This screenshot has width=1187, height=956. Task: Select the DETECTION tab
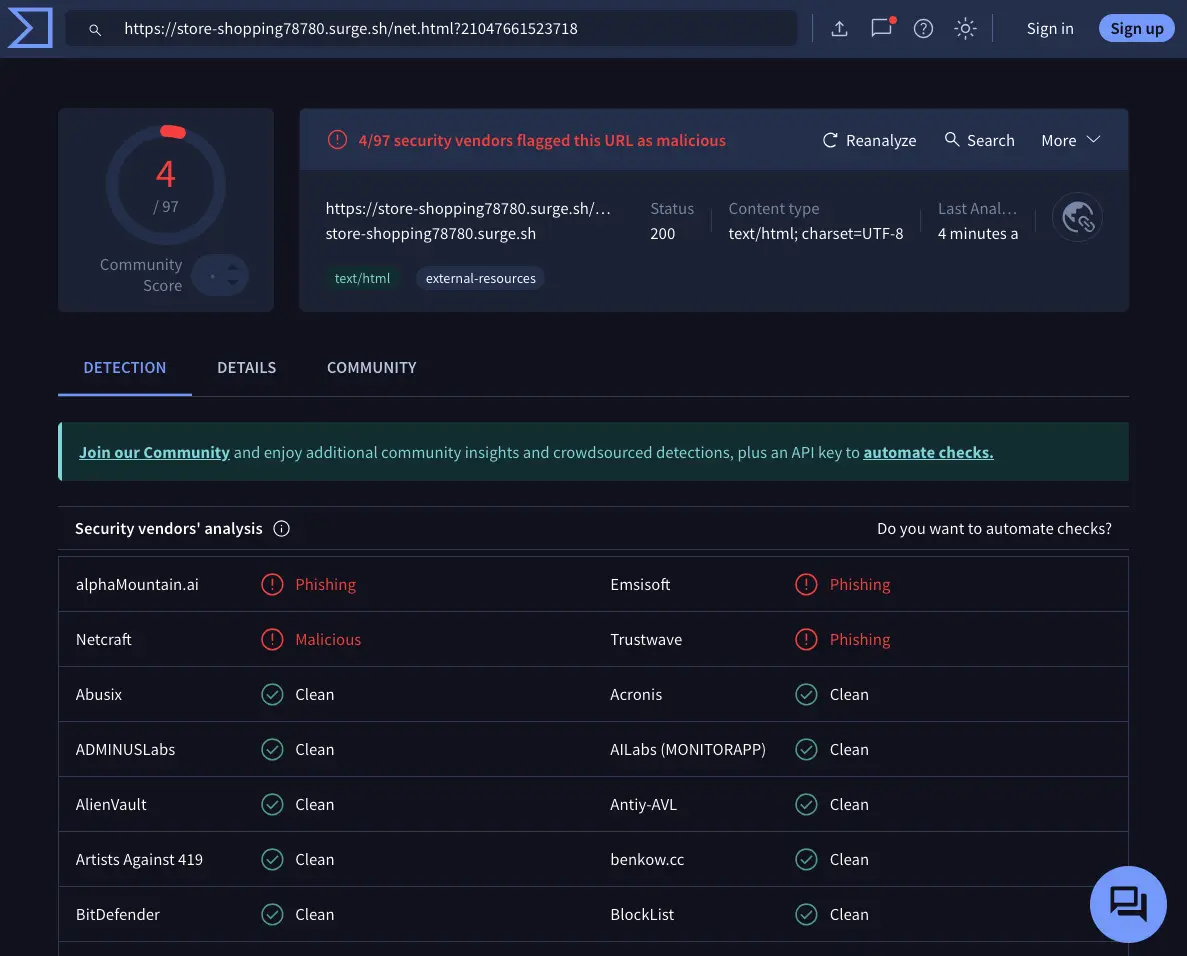tap(125, 368)
